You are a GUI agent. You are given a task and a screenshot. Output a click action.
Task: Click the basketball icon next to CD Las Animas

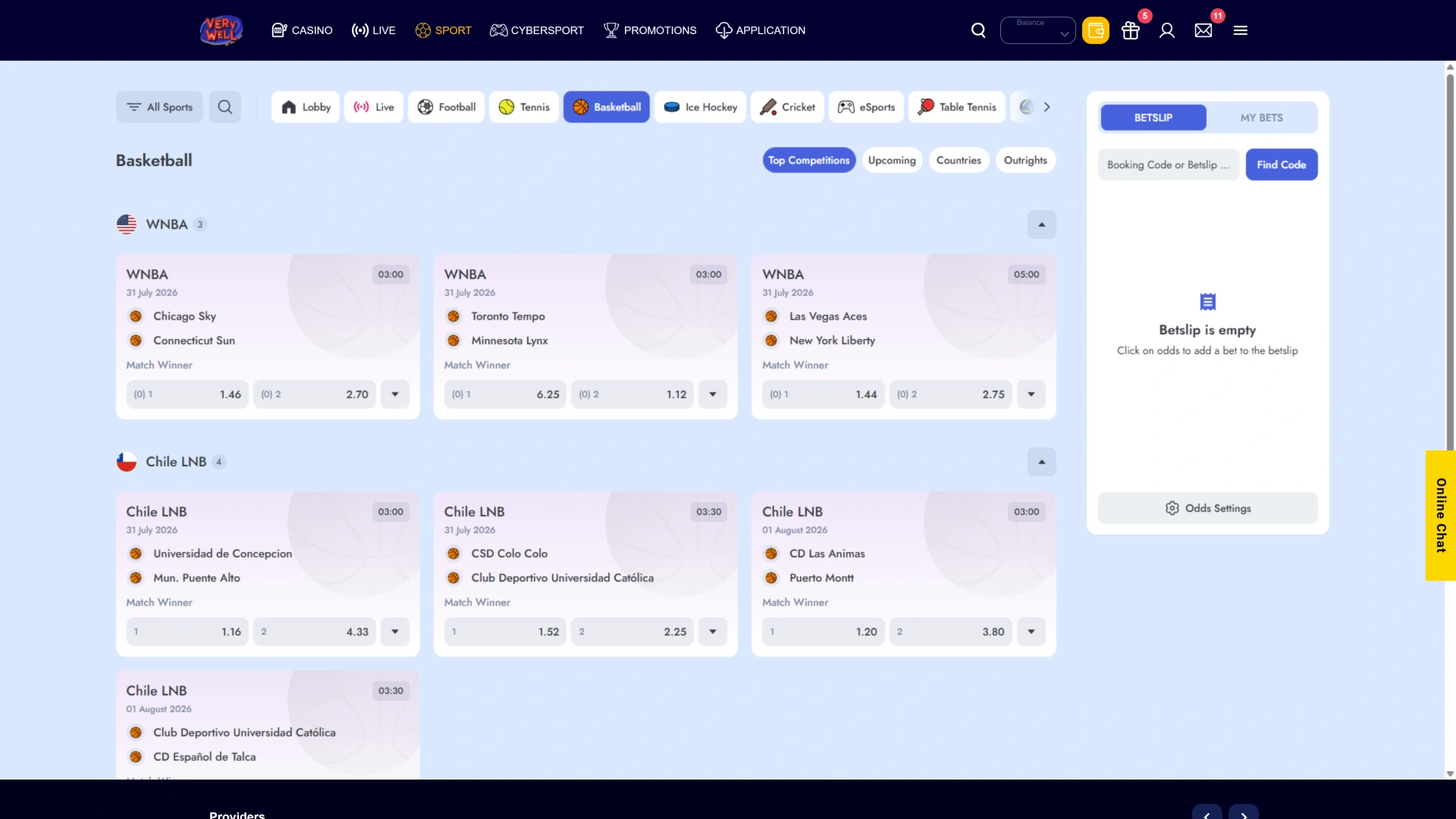[771, 554]
